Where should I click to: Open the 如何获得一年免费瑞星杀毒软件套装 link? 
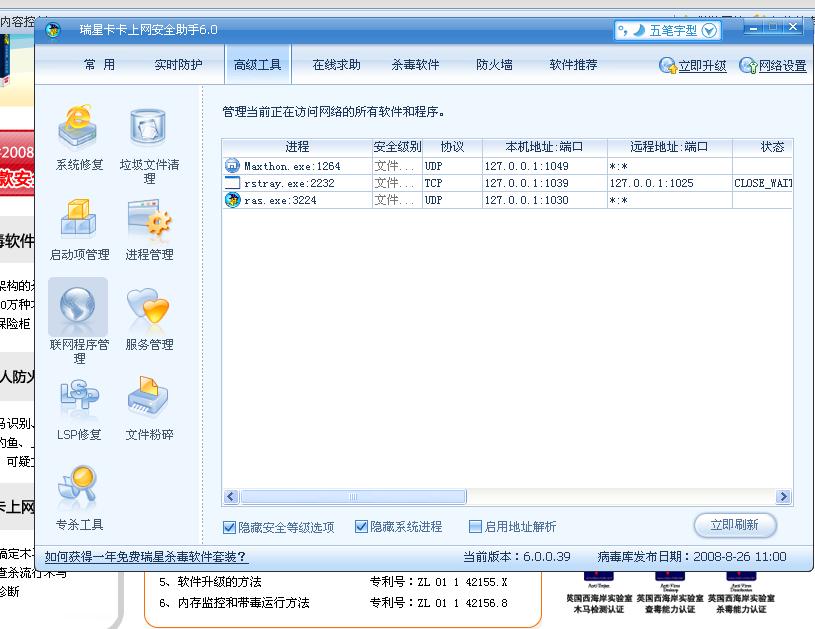(x=146, y=557)
